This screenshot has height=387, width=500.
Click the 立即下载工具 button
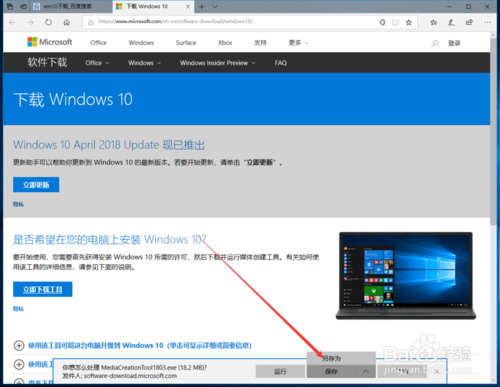click(43, 289)
